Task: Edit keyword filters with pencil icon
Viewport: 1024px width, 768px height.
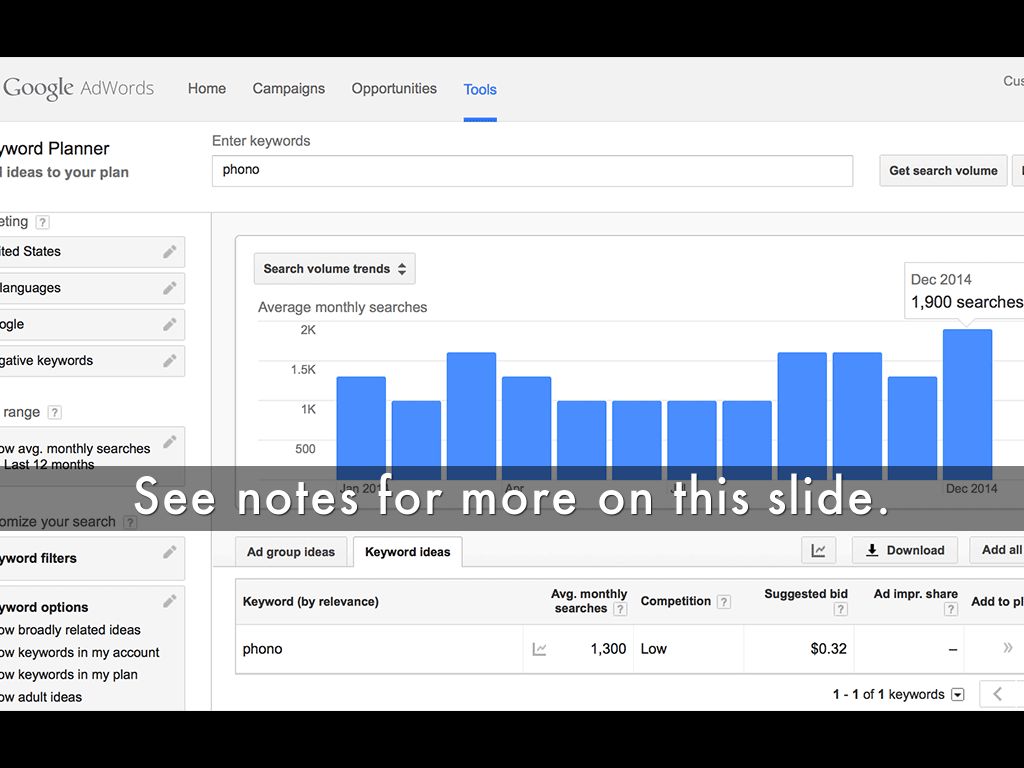Action: (x=170, y=552)
